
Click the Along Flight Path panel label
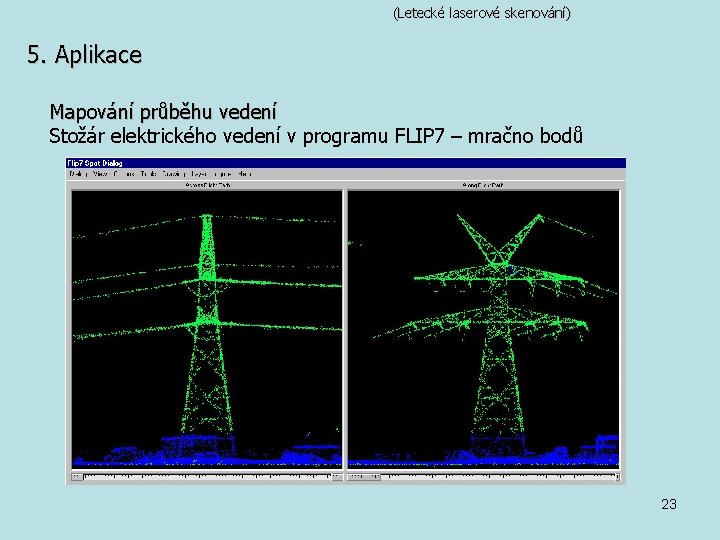coord(483,185)
